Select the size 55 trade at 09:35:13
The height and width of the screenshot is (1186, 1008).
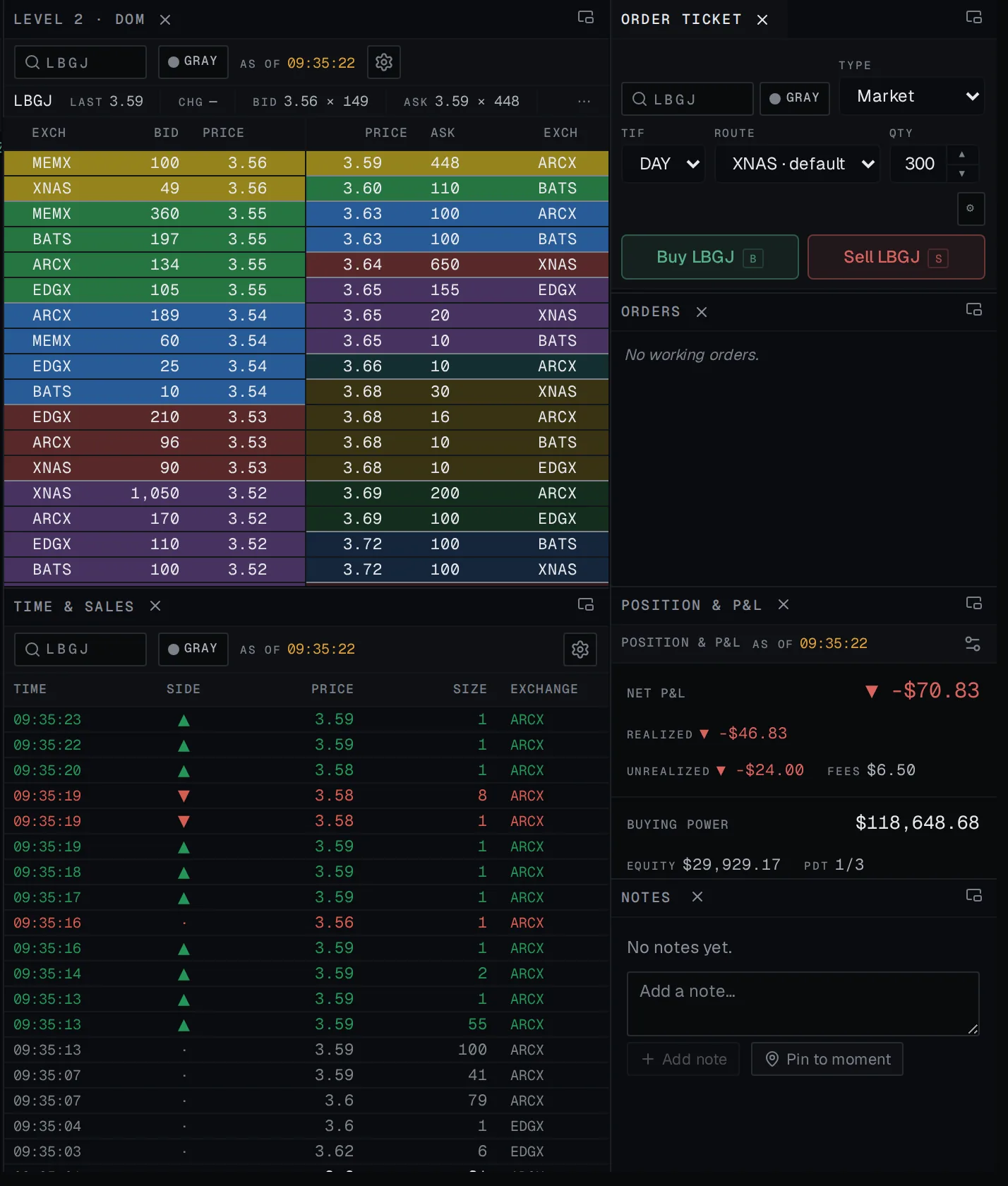pyautogui.click(x=306, y=1025)
